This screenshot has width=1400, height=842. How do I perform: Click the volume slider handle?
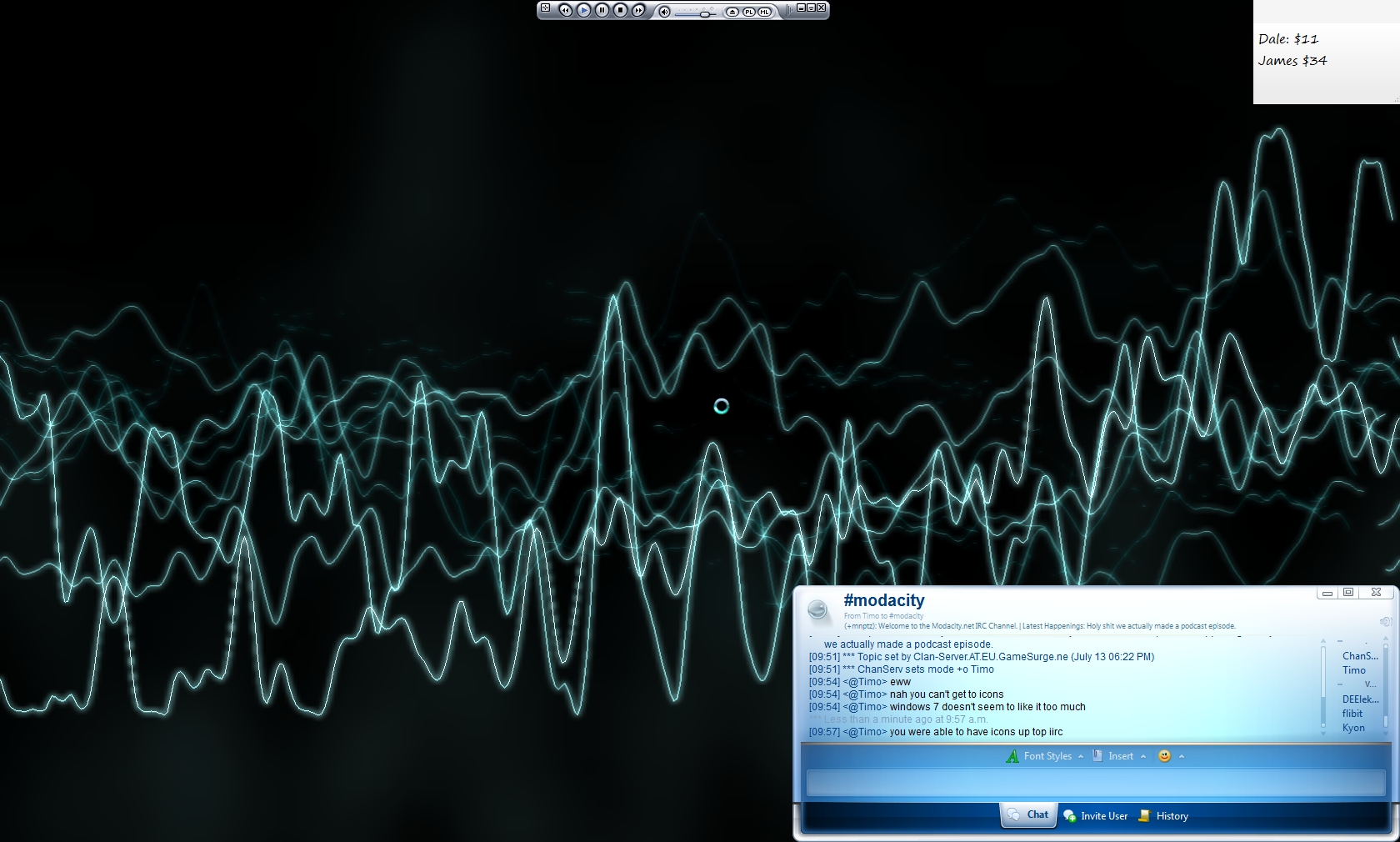[705, 13]
